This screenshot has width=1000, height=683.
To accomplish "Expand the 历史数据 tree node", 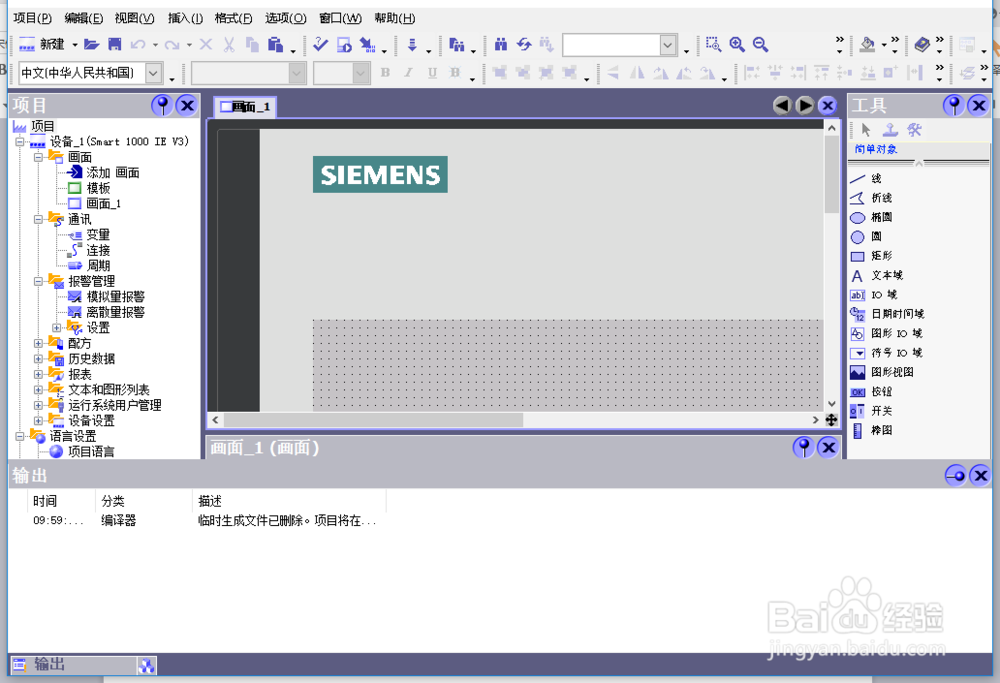I will point(38,359).
